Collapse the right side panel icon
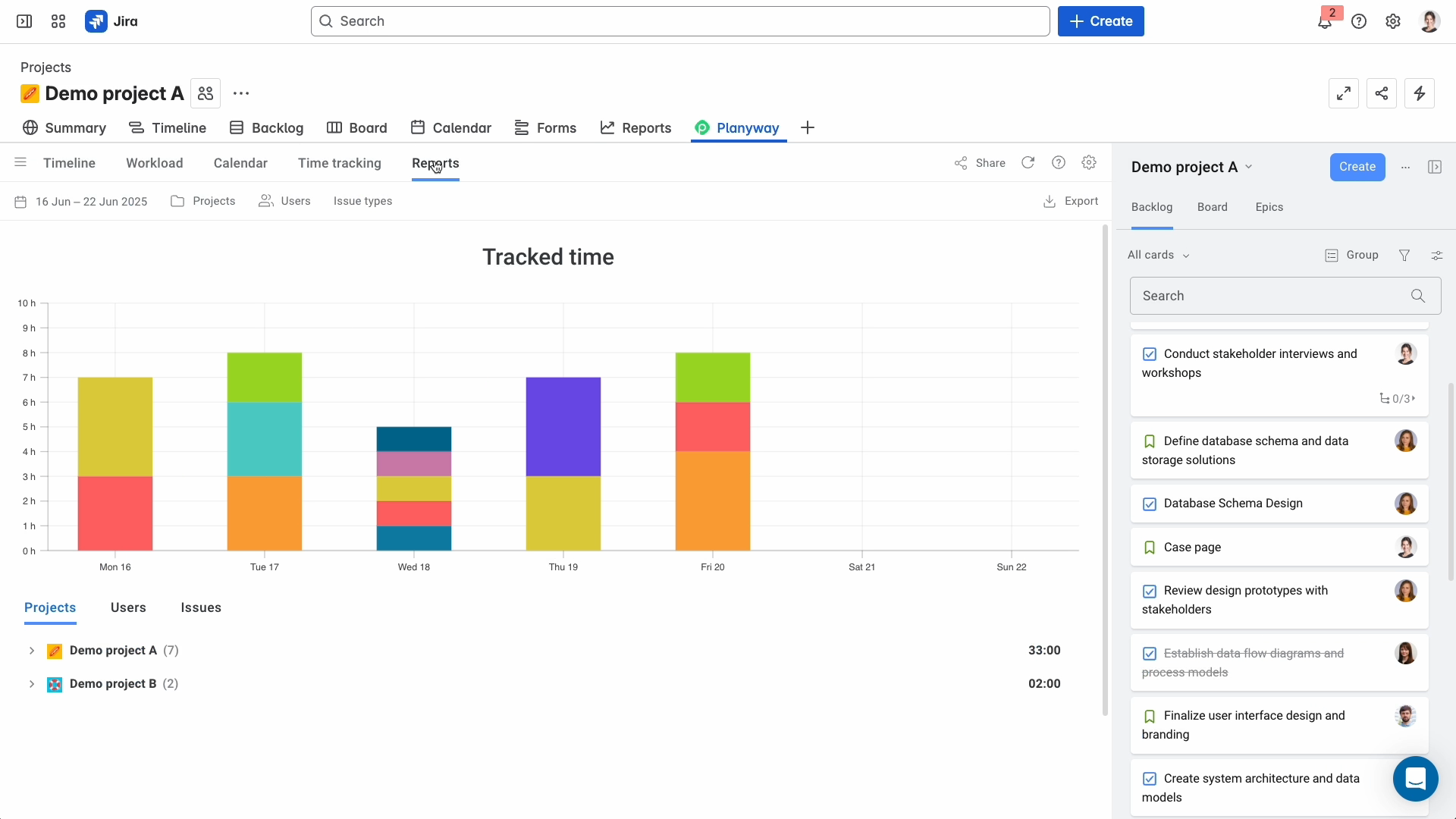The width and height of the screenshot is (1456, 819). (x=1434, y=167)
